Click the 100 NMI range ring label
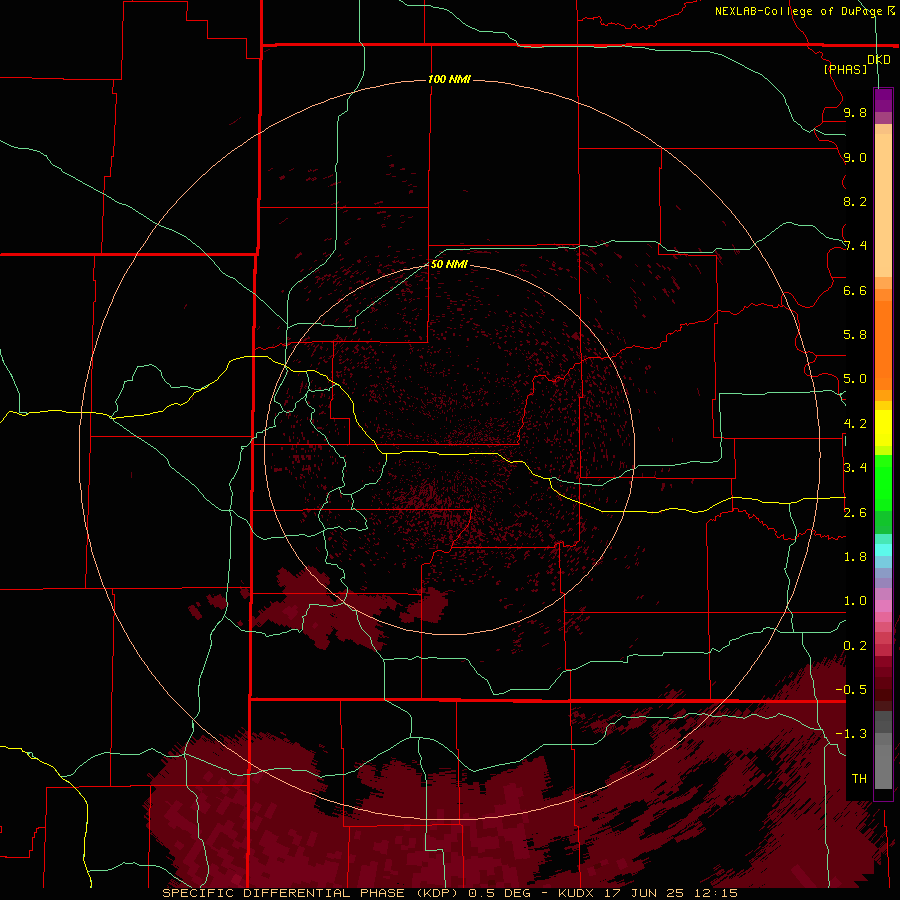The image size is (900, 900). point(449,79)
